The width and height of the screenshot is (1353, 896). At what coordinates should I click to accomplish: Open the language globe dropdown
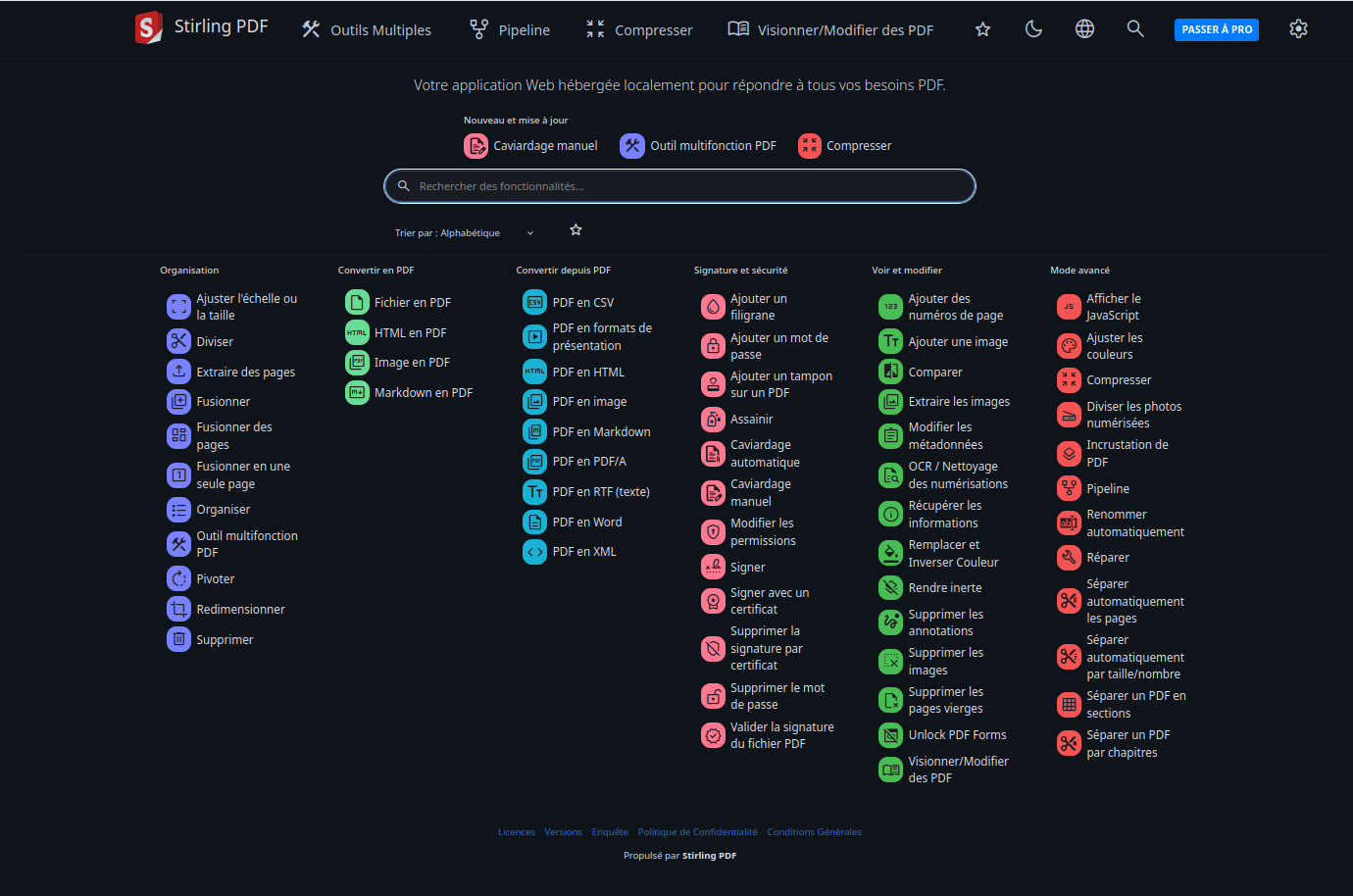tap(1084, 29)
